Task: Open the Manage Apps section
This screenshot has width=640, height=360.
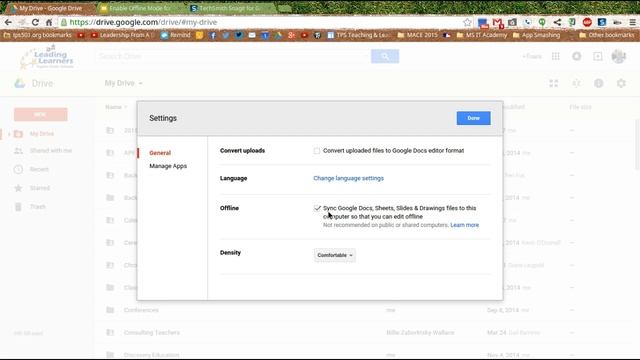Action: click(168, 166)
